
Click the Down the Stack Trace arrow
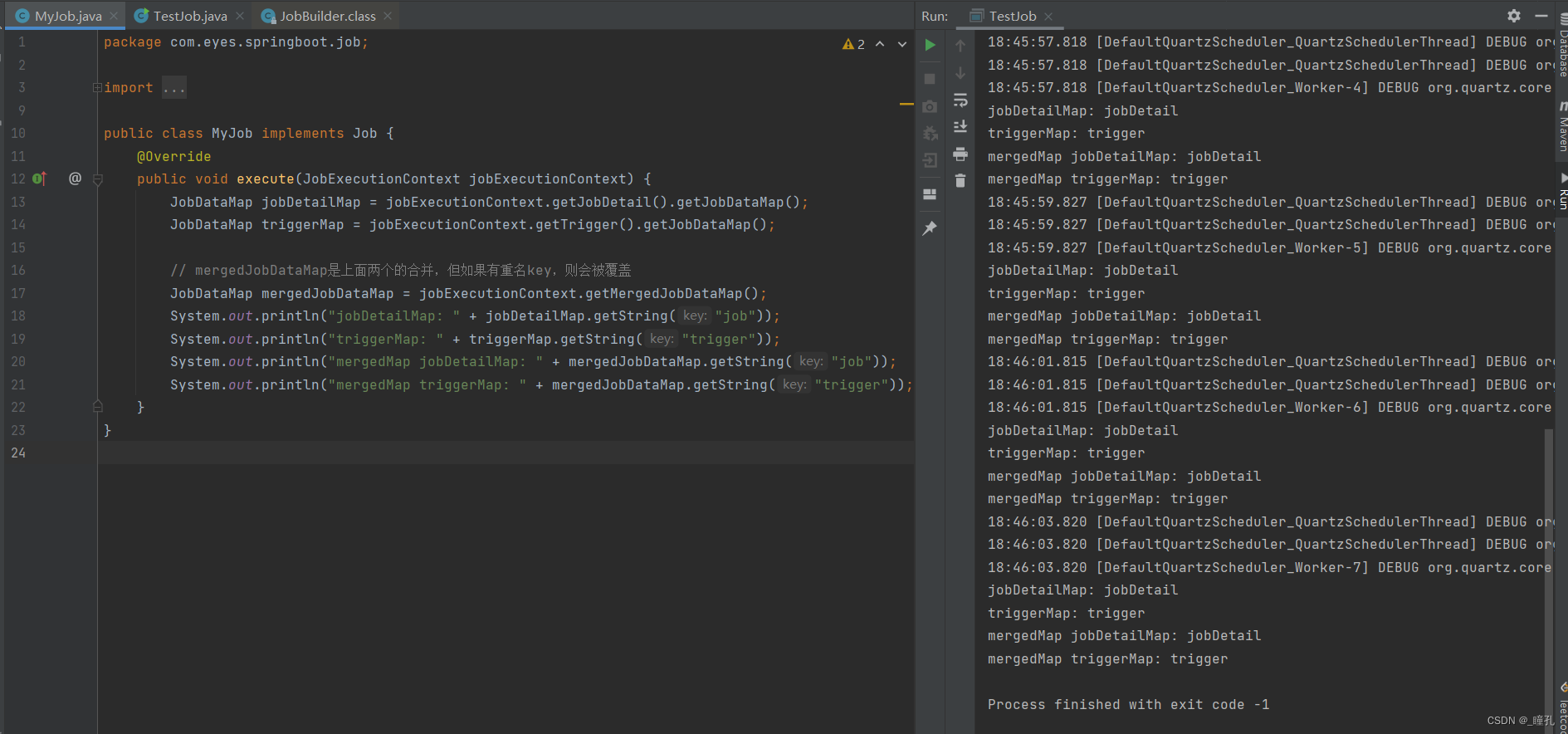(x=960, y=73)
